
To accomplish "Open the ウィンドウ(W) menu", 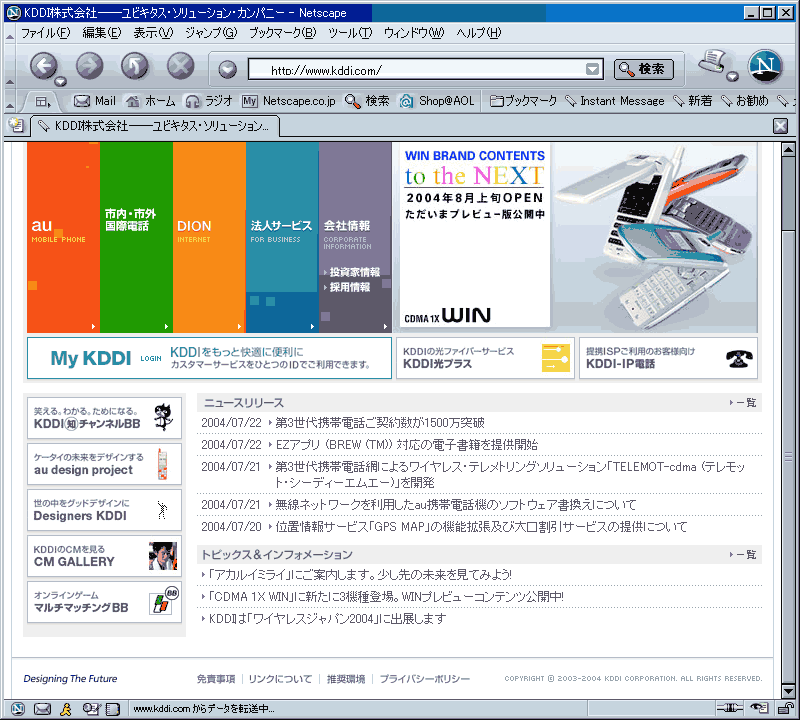I will [x=414, y=33].
